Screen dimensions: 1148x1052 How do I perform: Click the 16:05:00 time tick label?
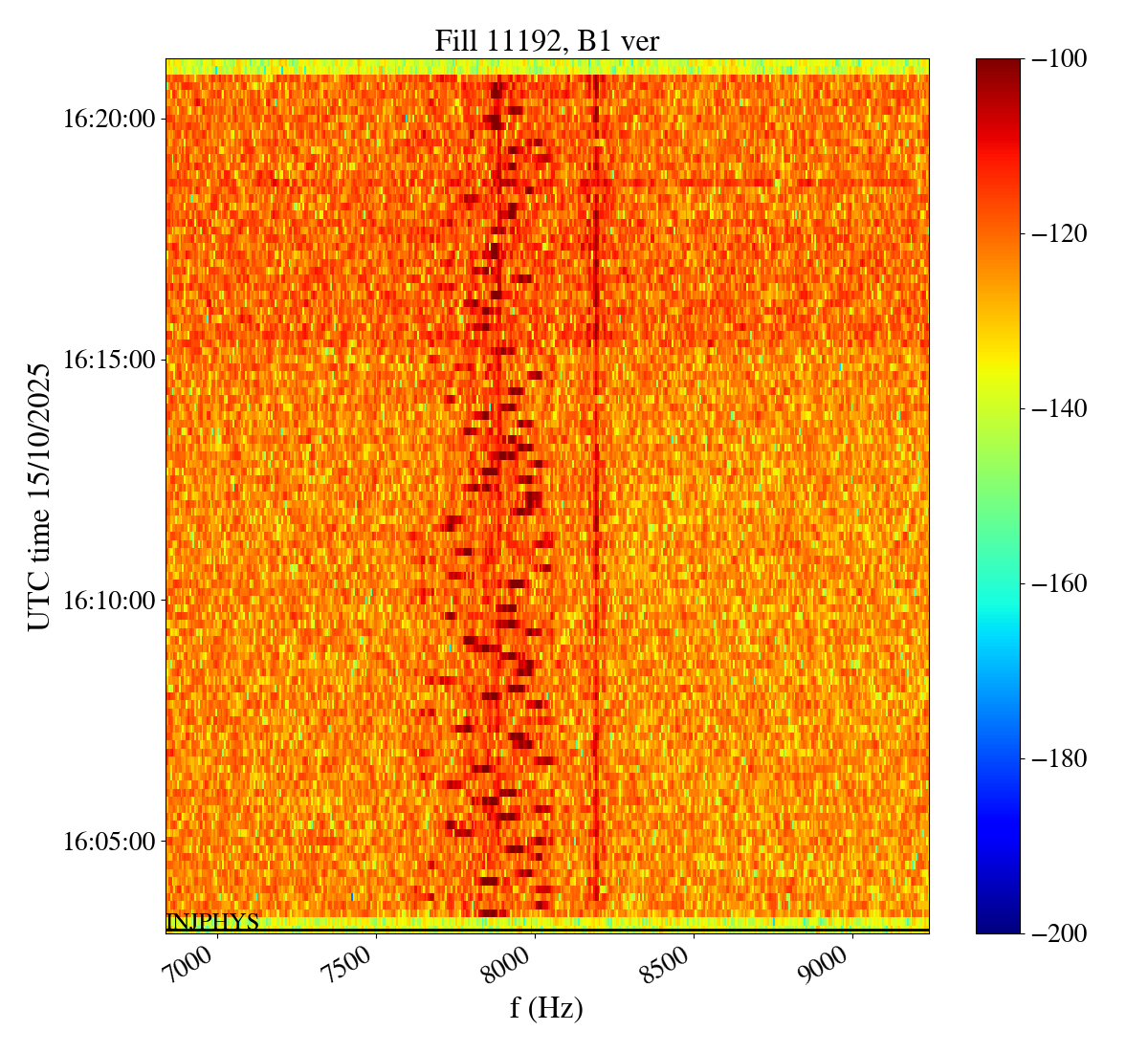click(108, 842)
